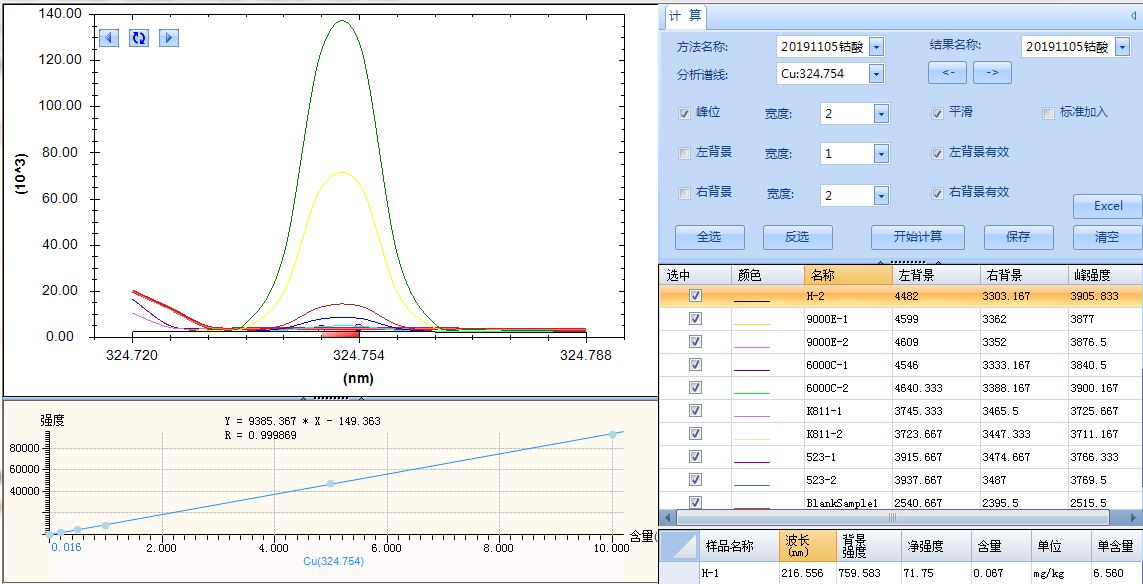The image size is (1143, 584).
Task: Sort by the 名称 column header
Action: (847, 275)
